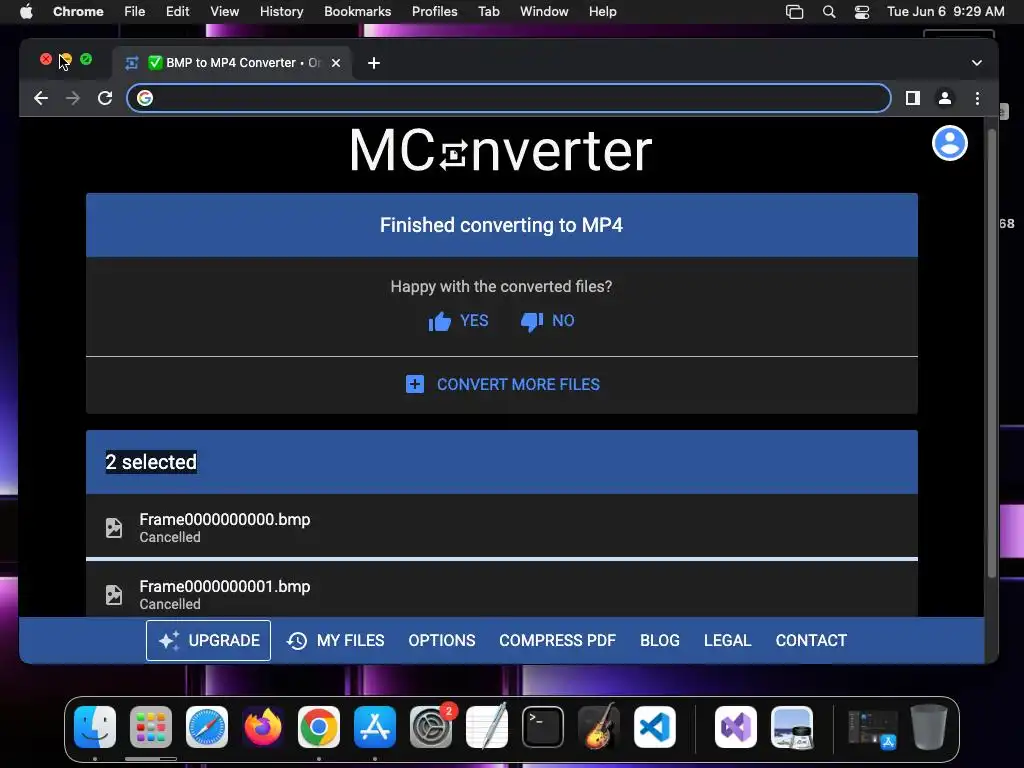Open Chrome profile icon in toolbar
This screenshot has height=768, width=1024.
click(944, 98)
